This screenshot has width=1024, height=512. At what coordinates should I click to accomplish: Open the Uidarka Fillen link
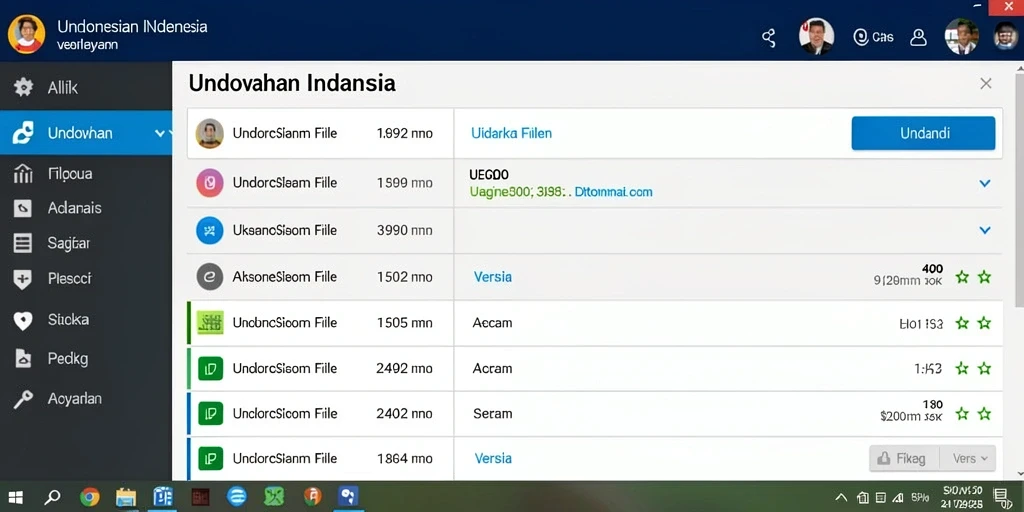(x=511, y=133)
